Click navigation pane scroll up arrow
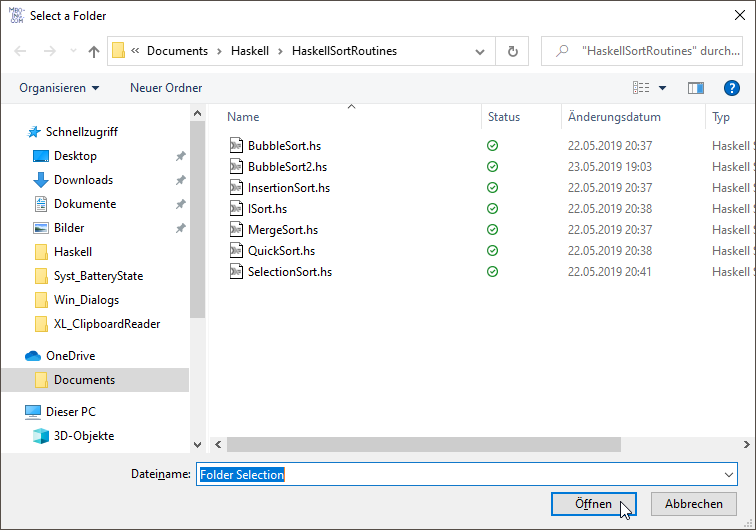Screen dimensions: 756x530 [197, 113]
